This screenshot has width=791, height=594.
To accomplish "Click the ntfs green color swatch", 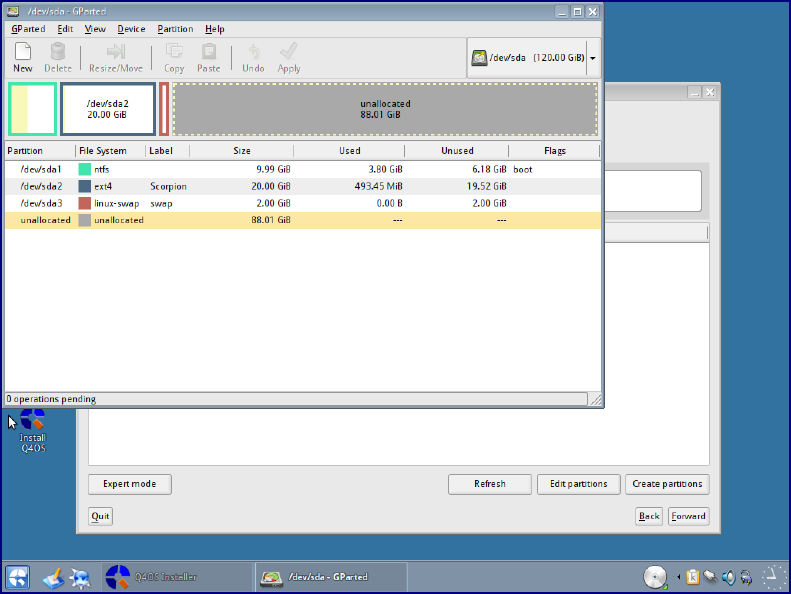I will pyautogui.click(x=84, y=169).
